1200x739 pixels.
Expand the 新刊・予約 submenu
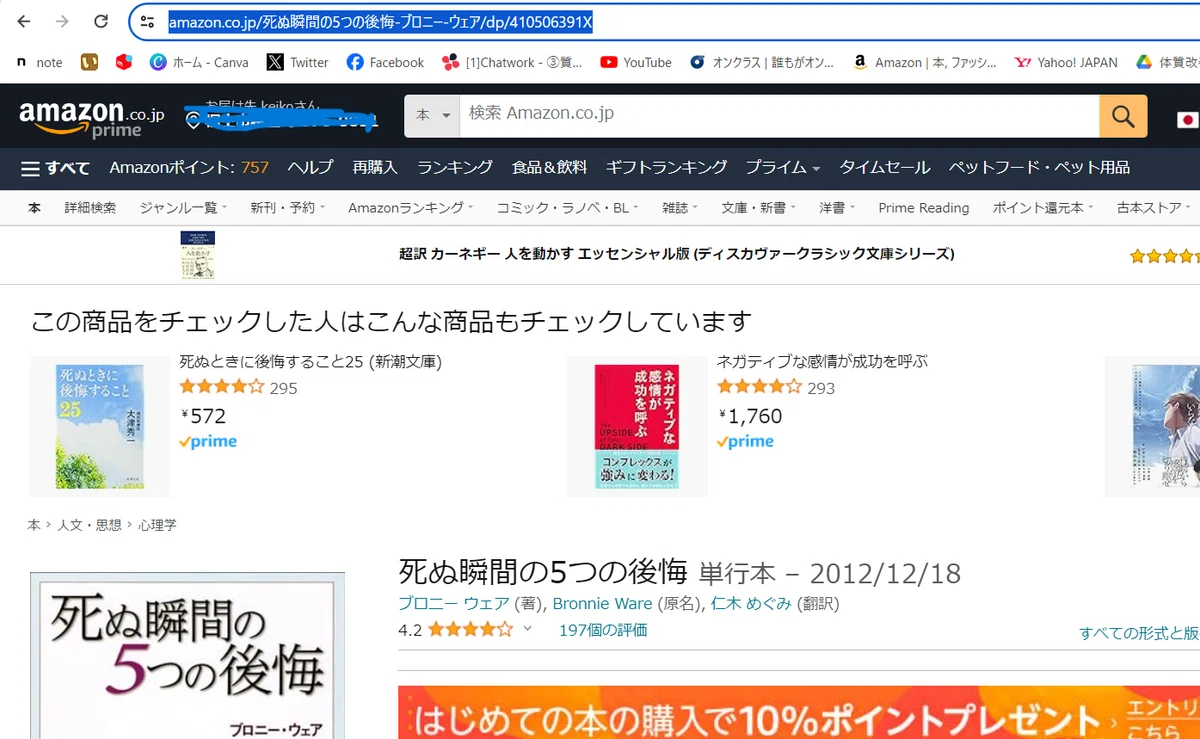point(289,208)
